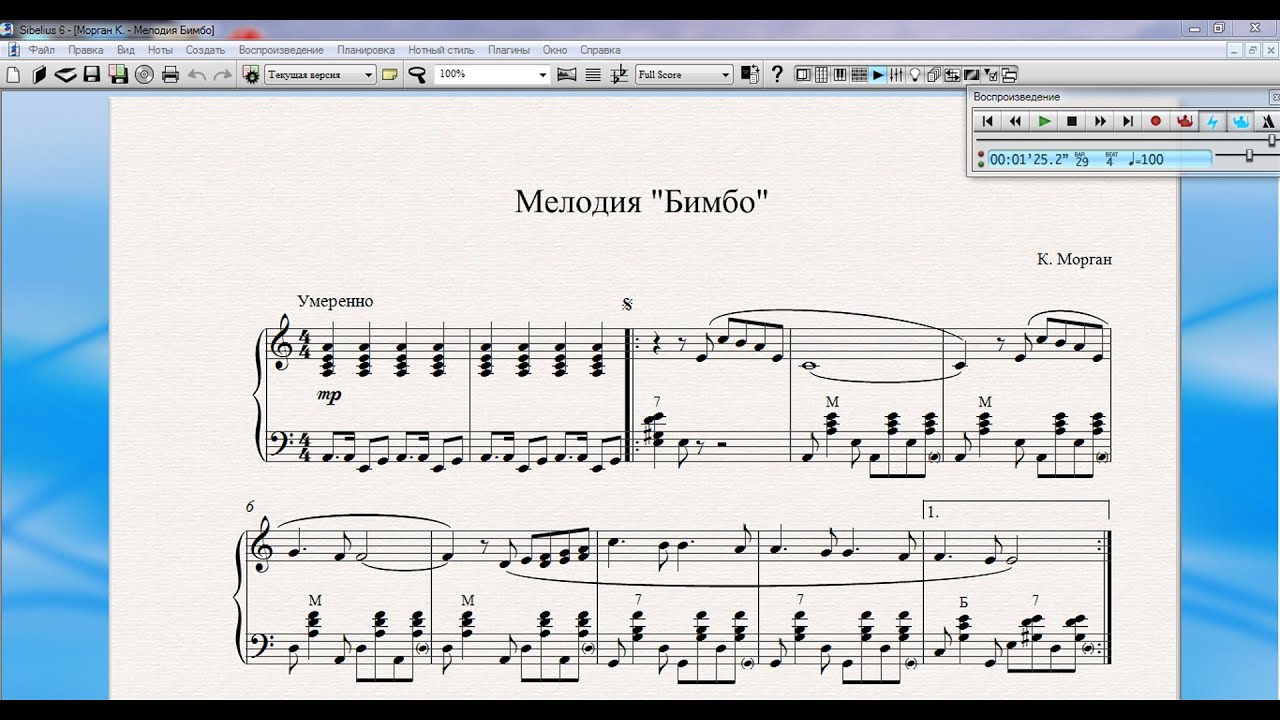Create a new score with New icon

click(14, 74)
